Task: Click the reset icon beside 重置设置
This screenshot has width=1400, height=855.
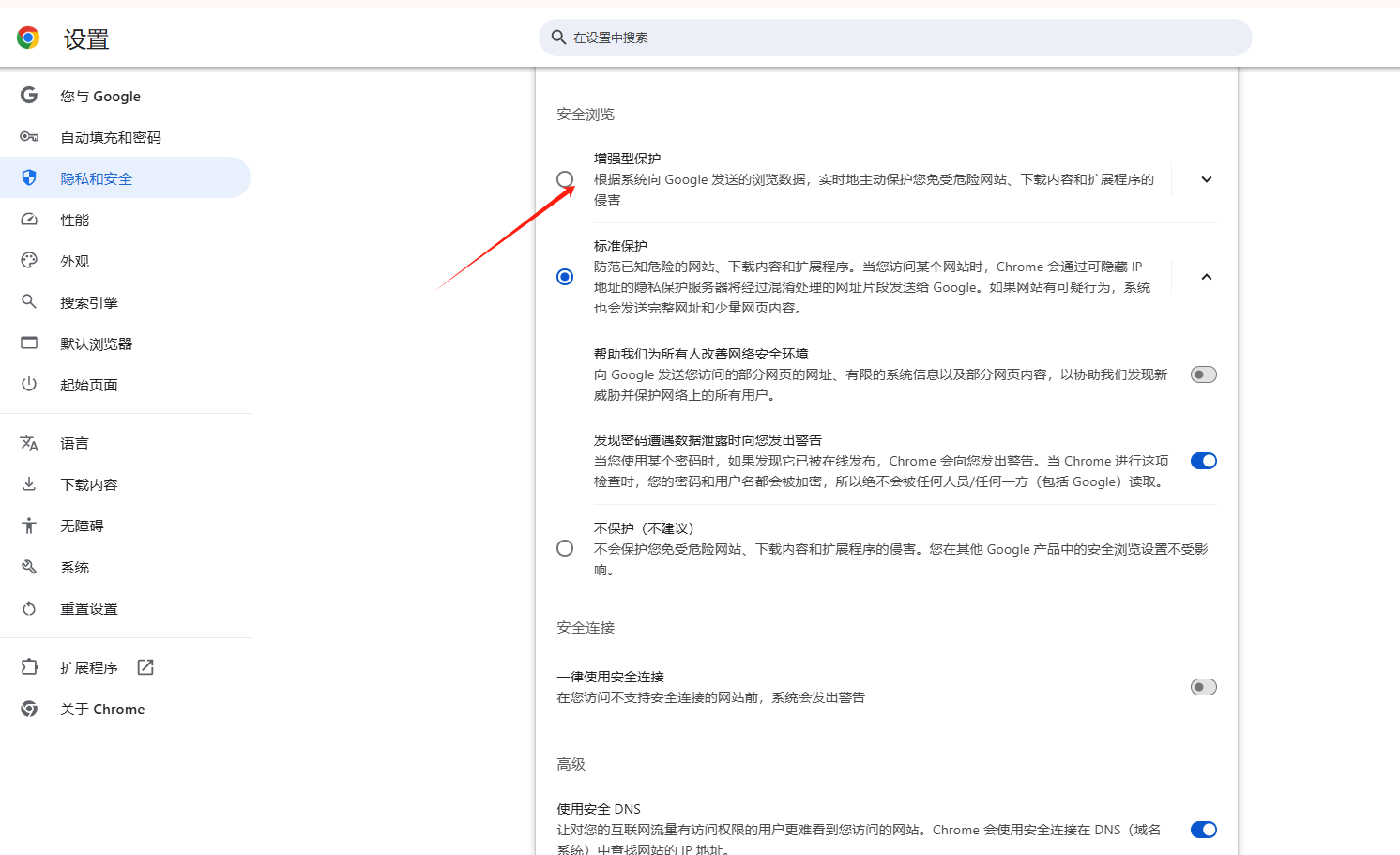Action: (29, 608)
